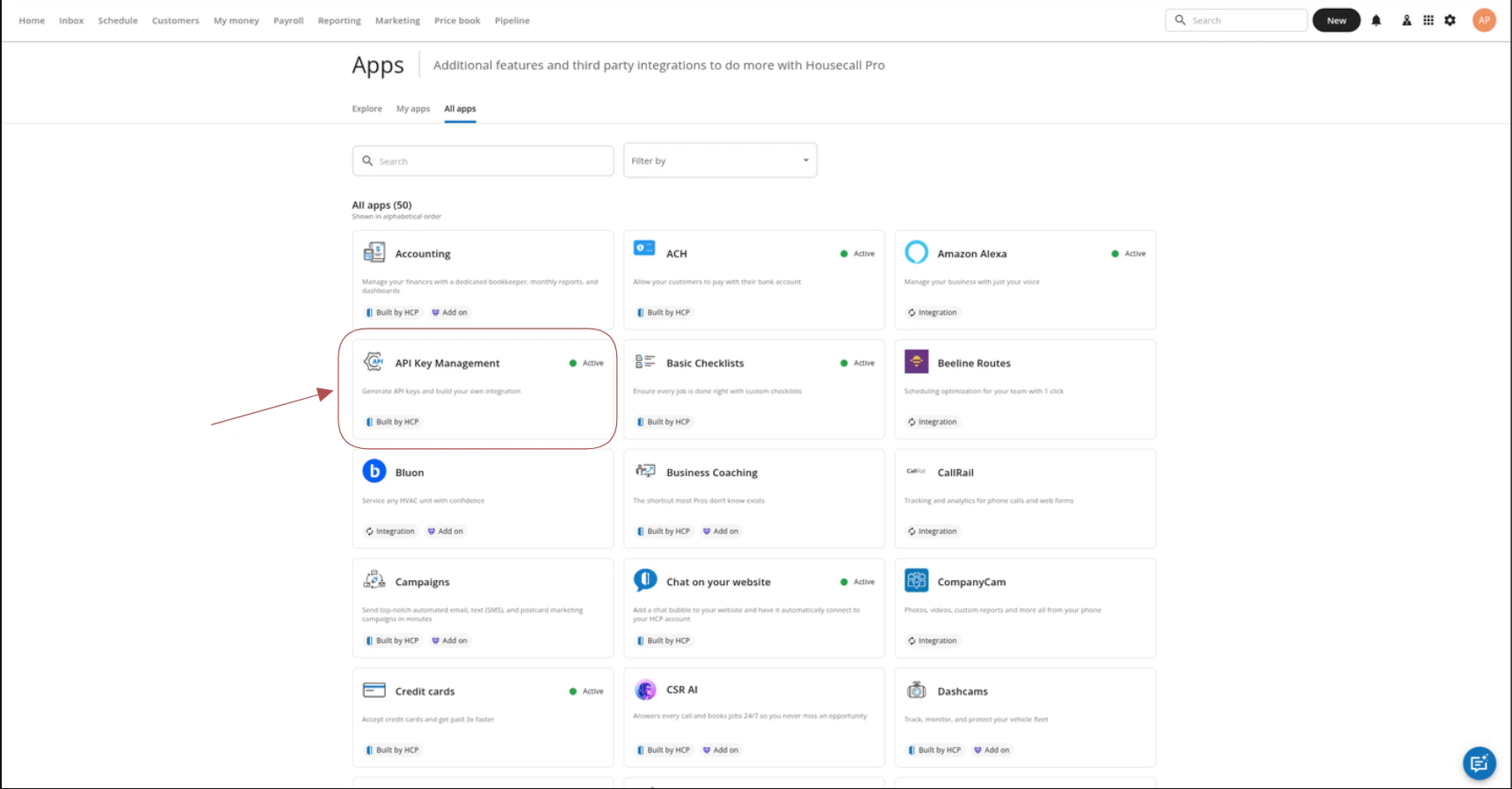The height and width of the screenshot is (789, 1512).
Task: Click 'All apps (50)' heading
Action: coord(382,205)
